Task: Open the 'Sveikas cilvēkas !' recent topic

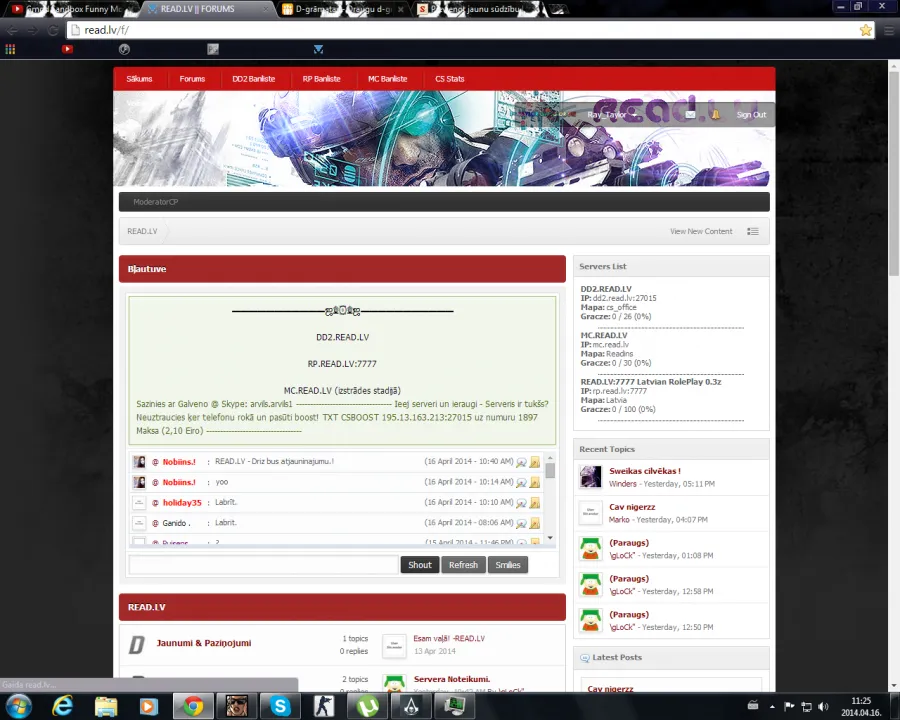Action: (645, 471)
